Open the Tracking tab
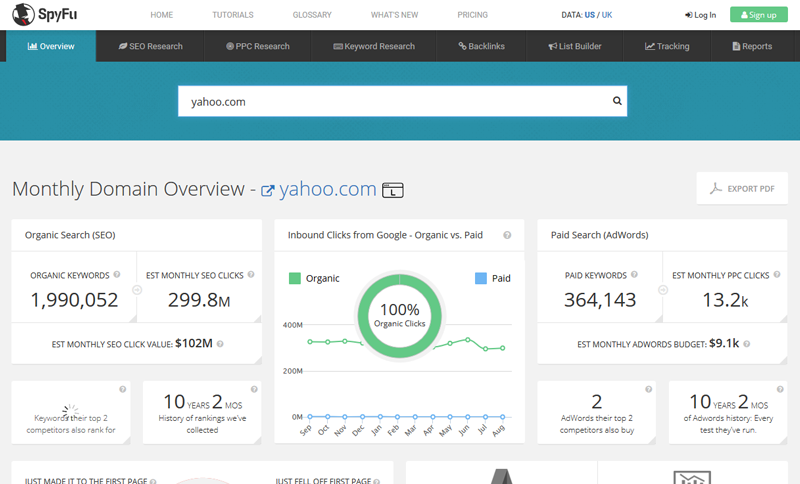The height and width of the screenshot is (484, 800). 667,46
